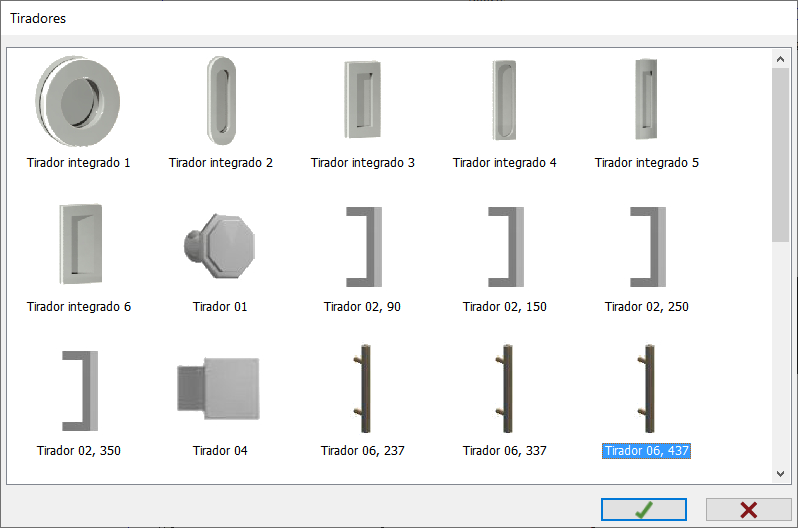Click the 'Tirador 02, 150' label

pyautogui.click(x=505, y=307)
